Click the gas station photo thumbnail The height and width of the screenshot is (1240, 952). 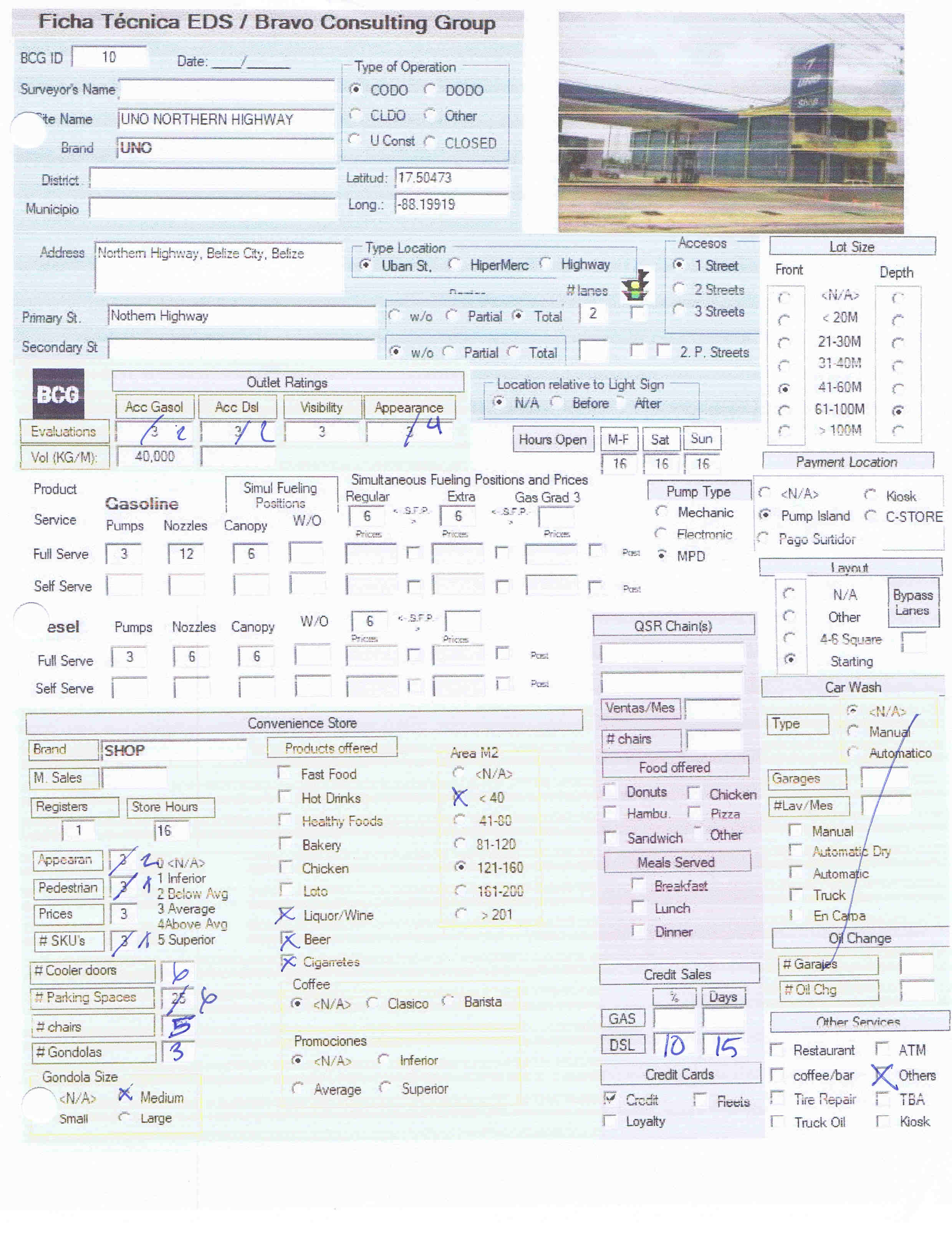[x=730, y=123]
